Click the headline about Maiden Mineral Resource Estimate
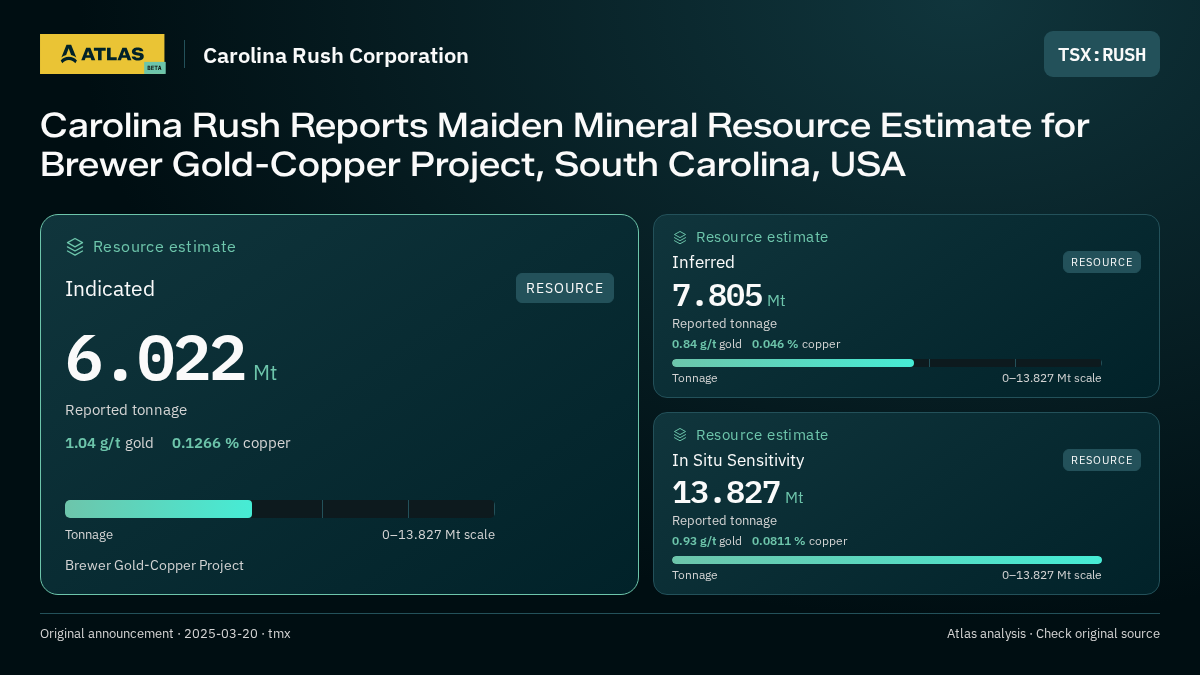The height and width of the screenshot is (675, 1200). [564, 145]
